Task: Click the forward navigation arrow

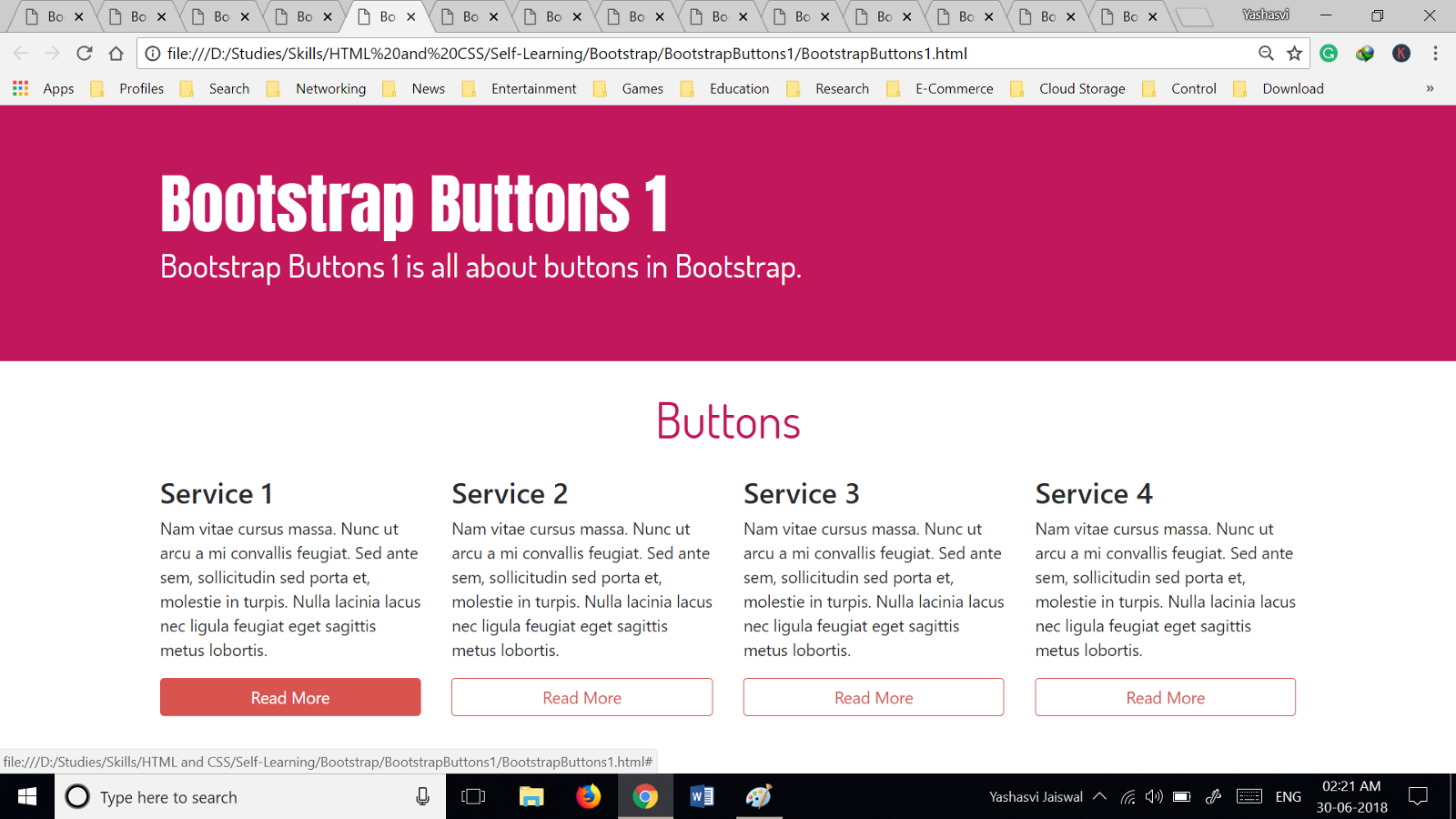Action: pos(52,54)
